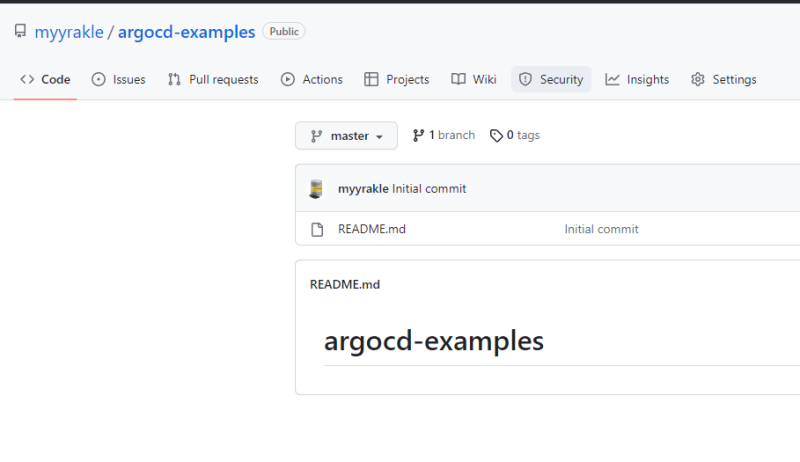Click the Actions play icon

[x=288, y=80]
